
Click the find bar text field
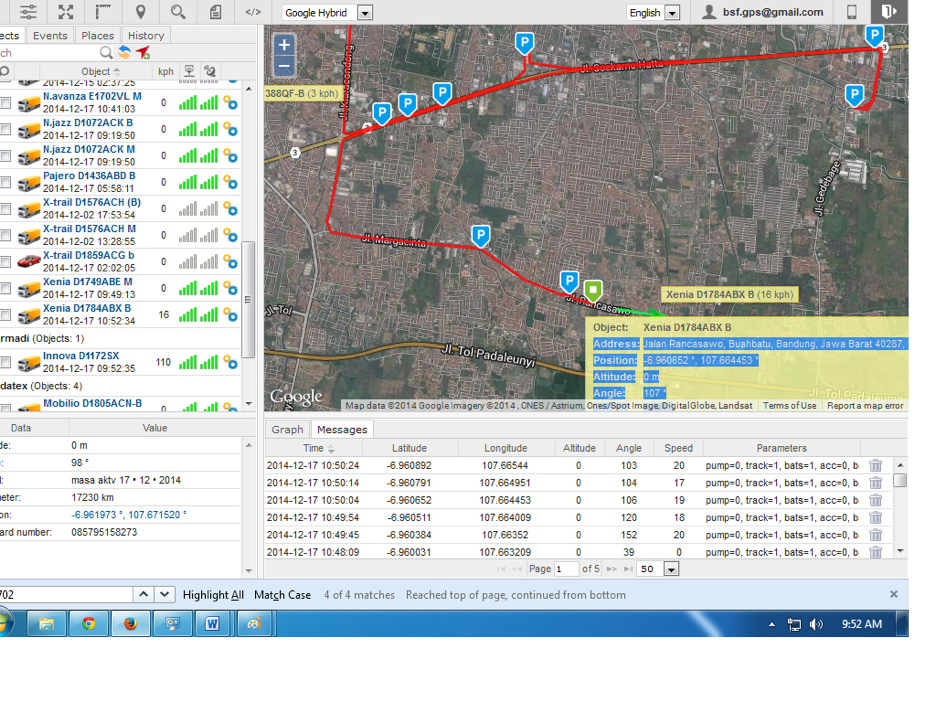point(66,595)
